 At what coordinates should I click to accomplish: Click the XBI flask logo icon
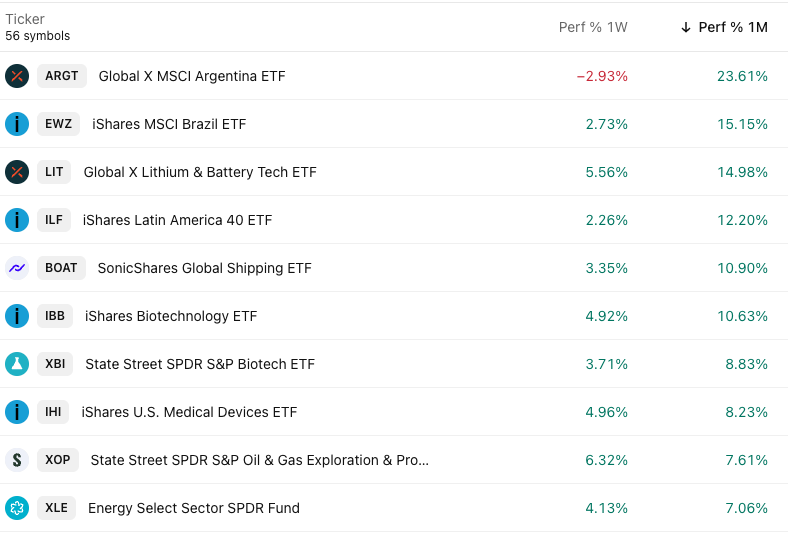point(17,364)
